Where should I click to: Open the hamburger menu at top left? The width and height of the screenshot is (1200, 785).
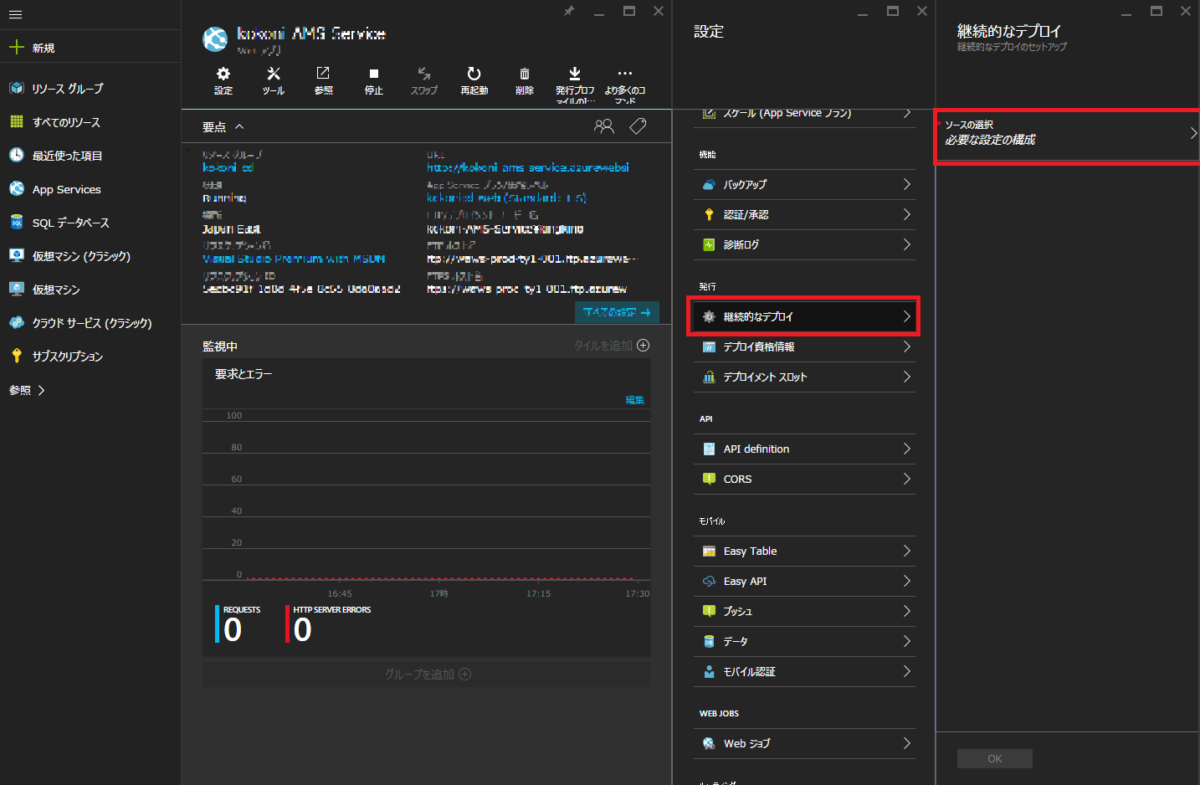(16, 14)
